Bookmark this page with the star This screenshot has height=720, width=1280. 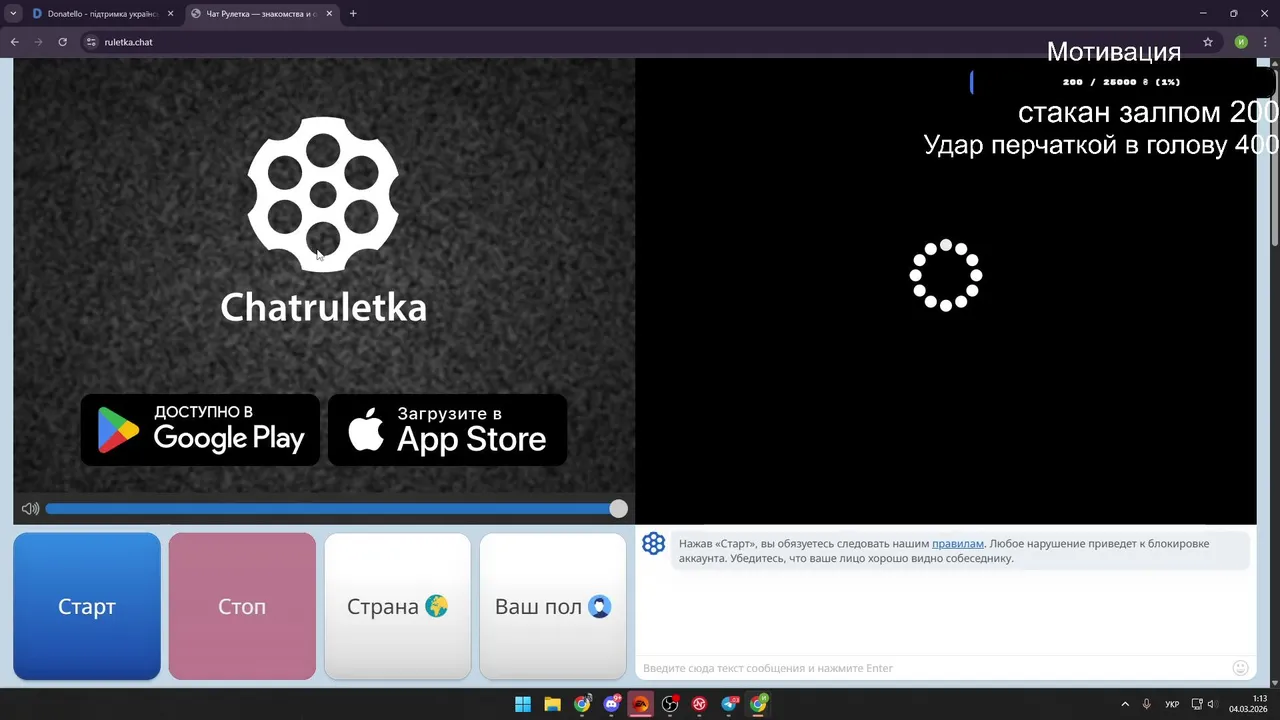tap(1208, 42)
